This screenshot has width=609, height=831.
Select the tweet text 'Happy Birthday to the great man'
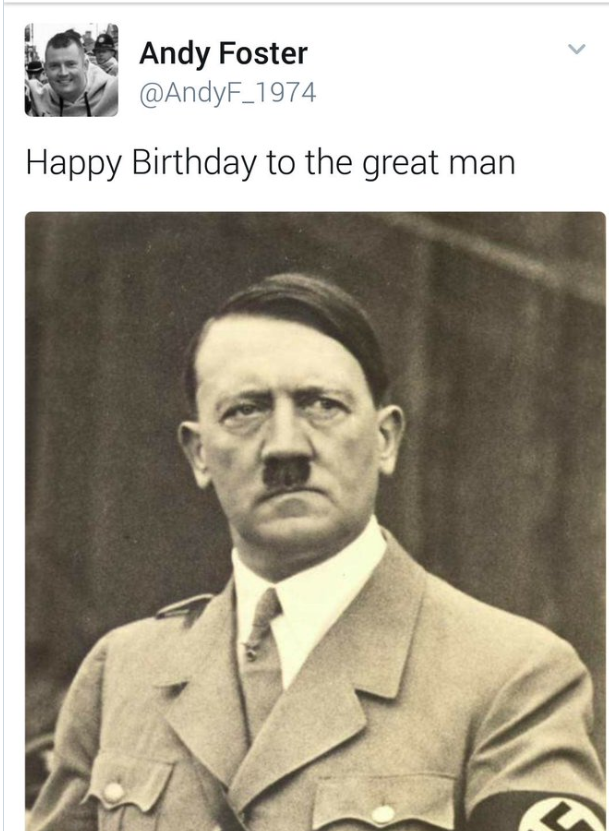point(270,163)
